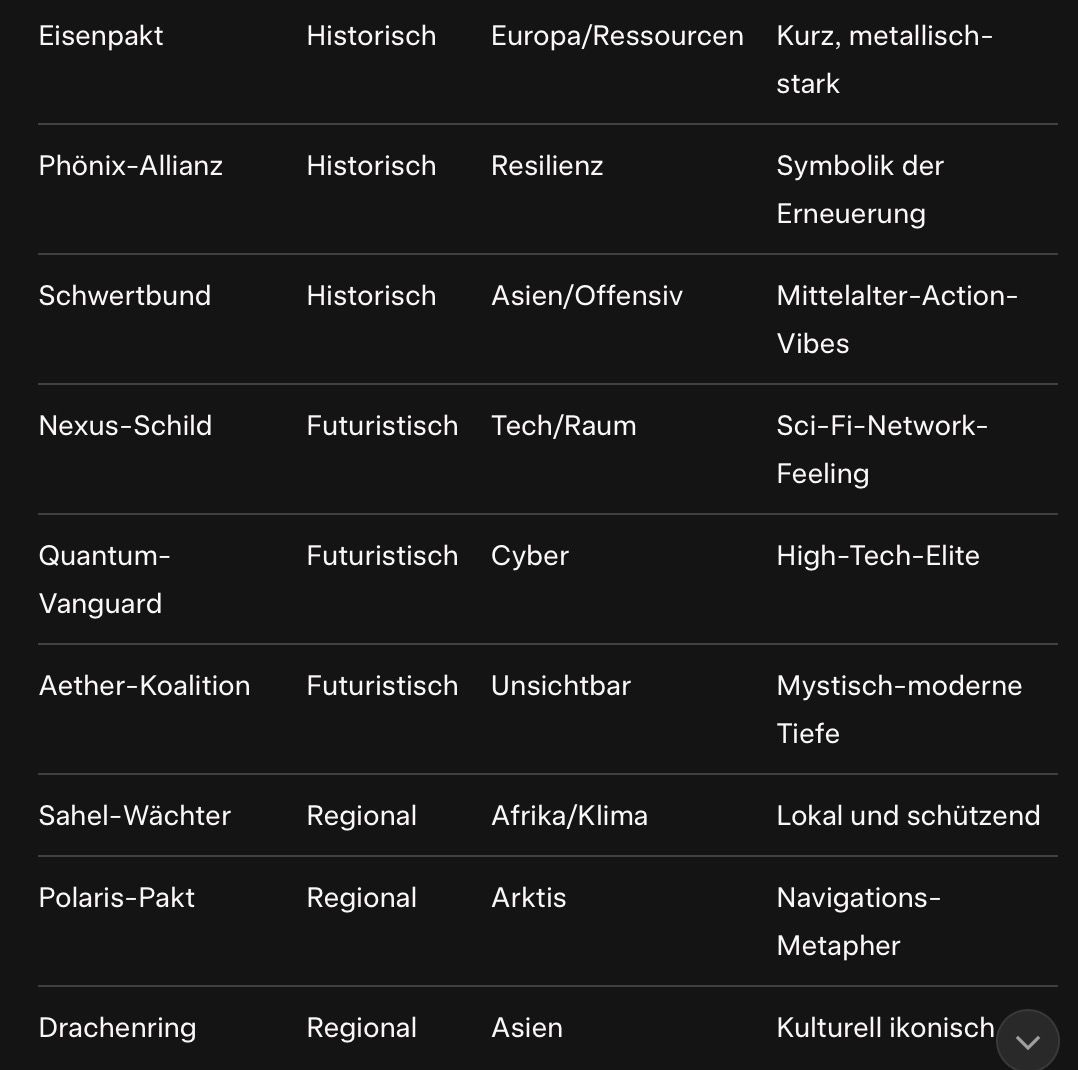The width and height of the screenshot is (1078, 1070).
Task: Click the Polaris-Pakt table entry
Action: (117, 898)
